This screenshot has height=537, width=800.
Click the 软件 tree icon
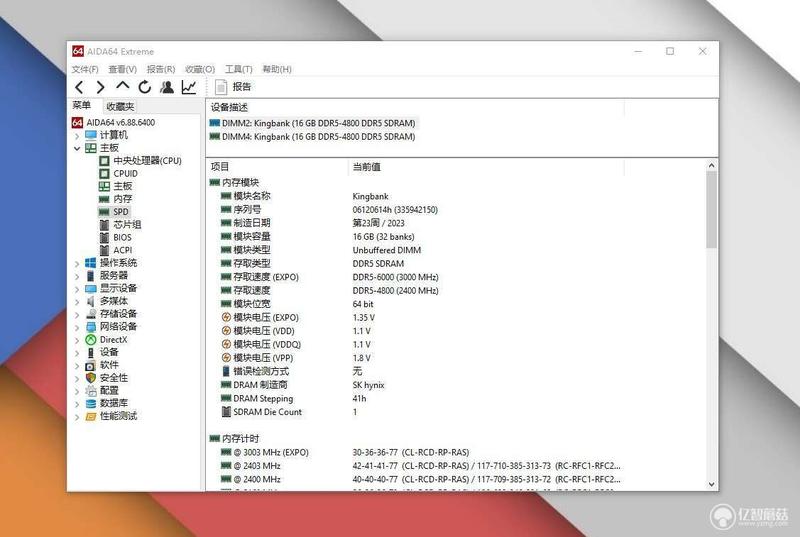(x=91, y=365)
